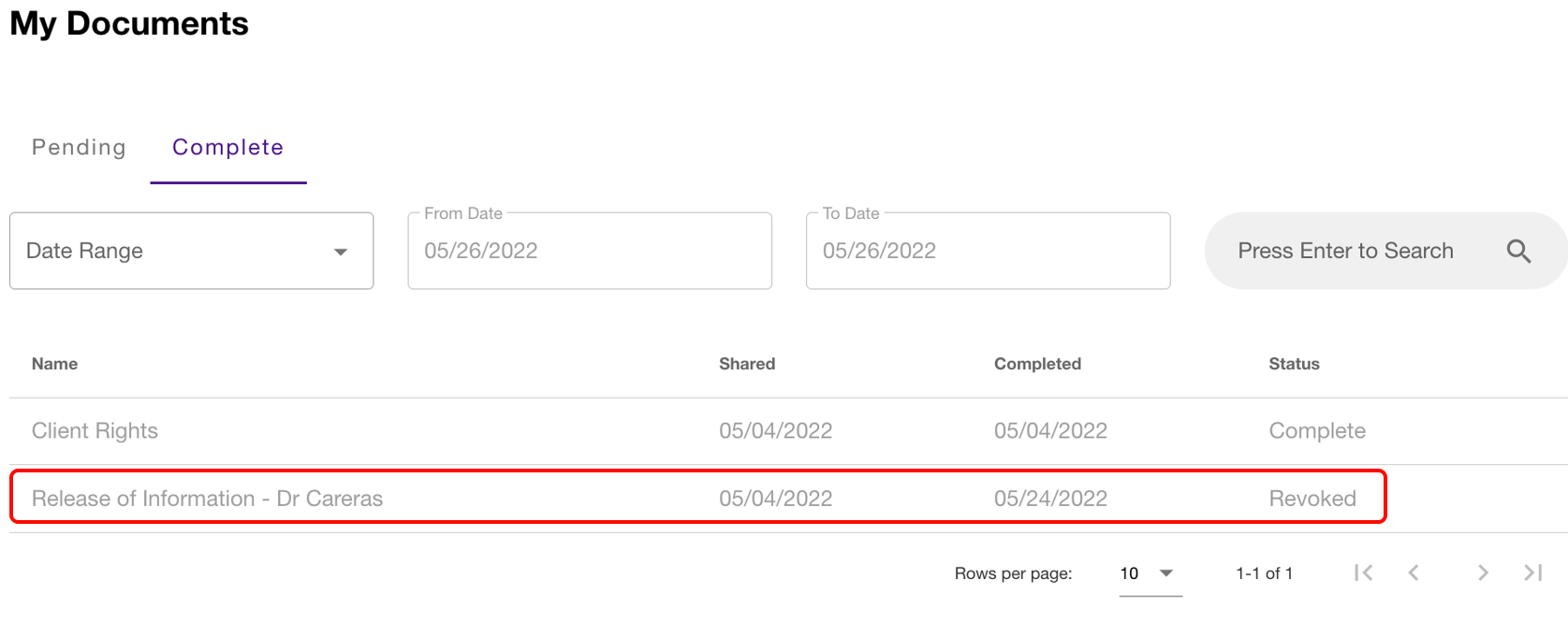1568x623 pixels.
Task: Sort by the Shared column header
Action: tap(746, 364)
